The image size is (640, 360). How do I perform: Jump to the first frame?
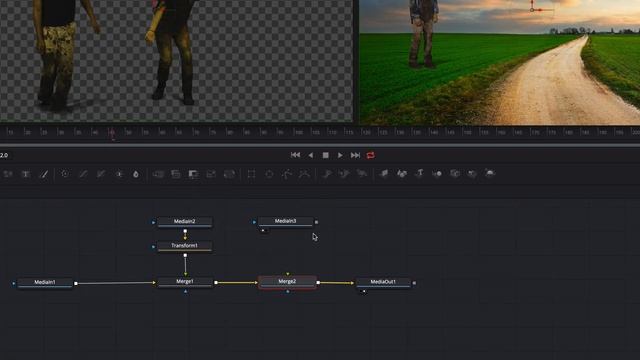(x=296, y=155)
